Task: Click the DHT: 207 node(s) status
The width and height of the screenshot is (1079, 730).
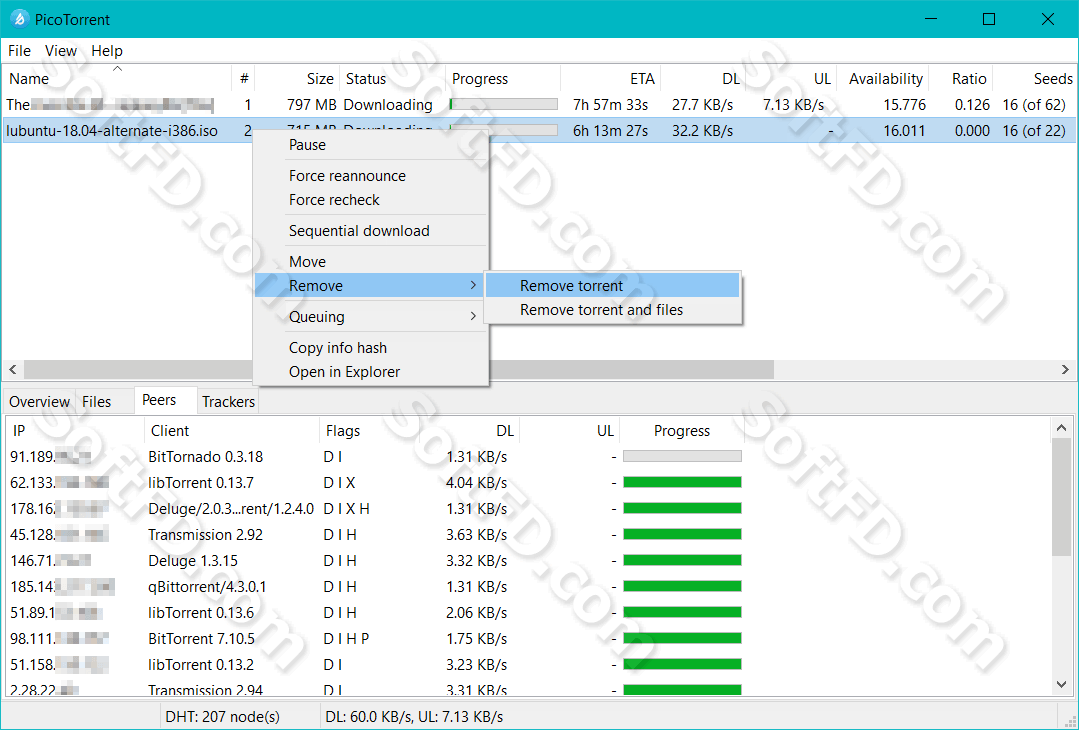Action: pos(222,717)
